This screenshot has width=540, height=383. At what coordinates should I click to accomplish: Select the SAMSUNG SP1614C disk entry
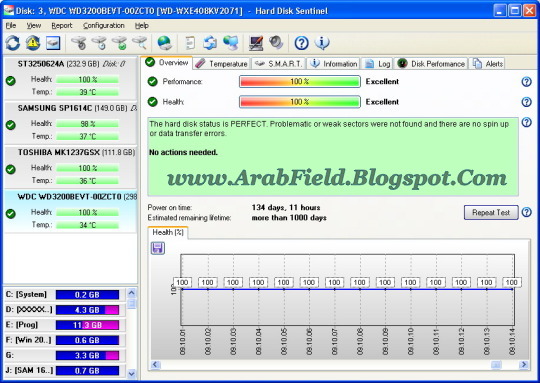tap(70, 123)
